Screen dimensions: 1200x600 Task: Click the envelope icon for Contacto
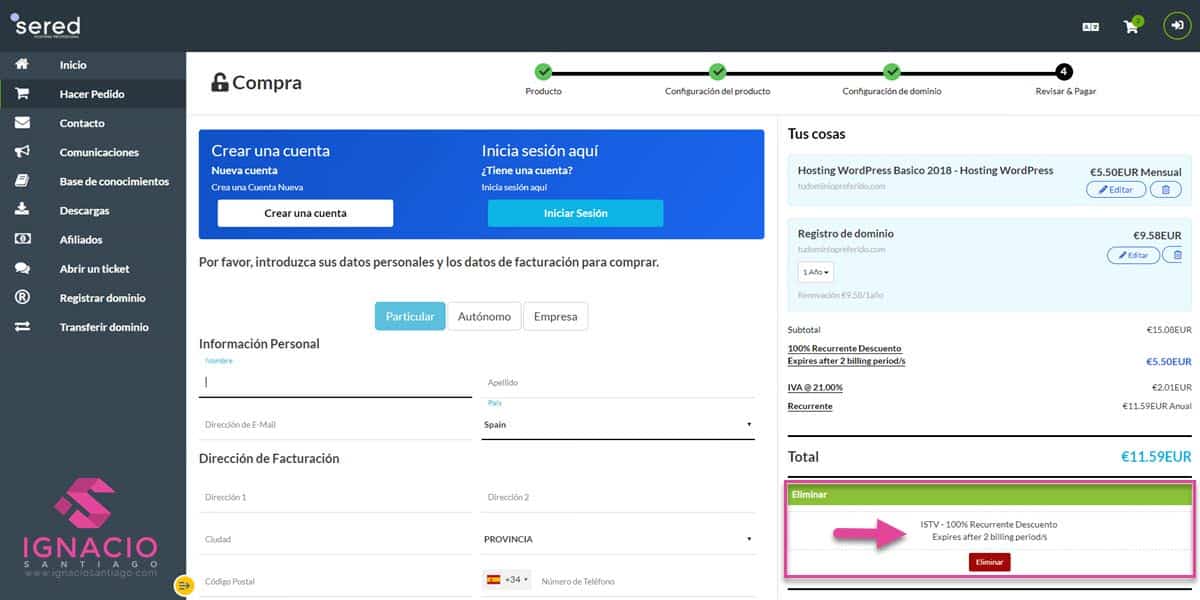[x=22, y=123]
